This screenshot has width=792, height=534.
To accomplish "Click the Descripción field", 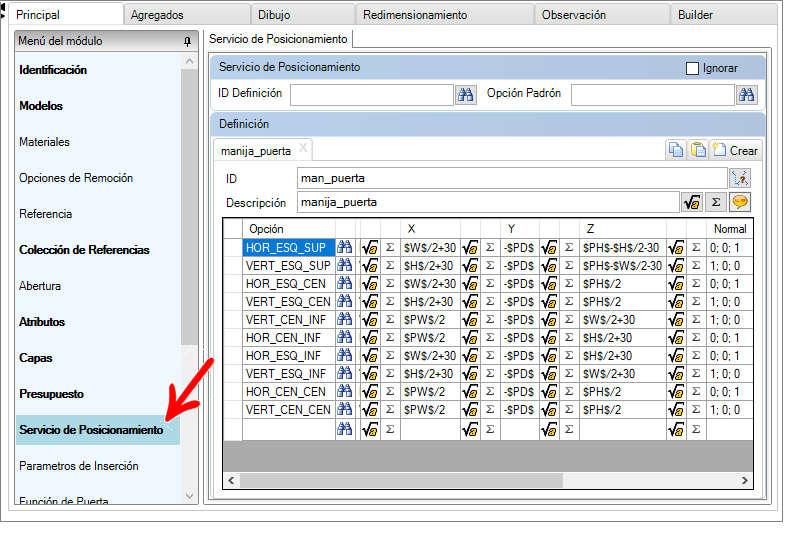I will pos(488,202).
